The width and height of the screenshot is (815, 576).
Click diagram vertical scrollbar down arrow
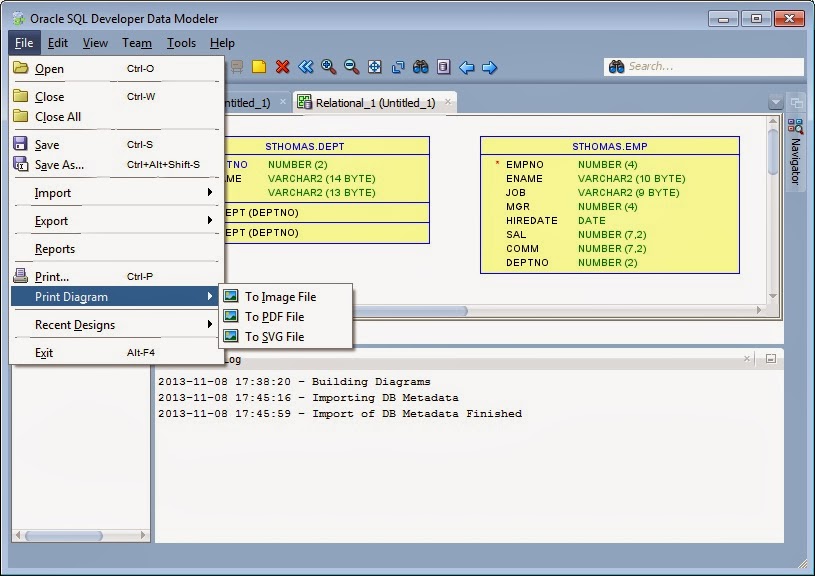click(x=773, y=296)
